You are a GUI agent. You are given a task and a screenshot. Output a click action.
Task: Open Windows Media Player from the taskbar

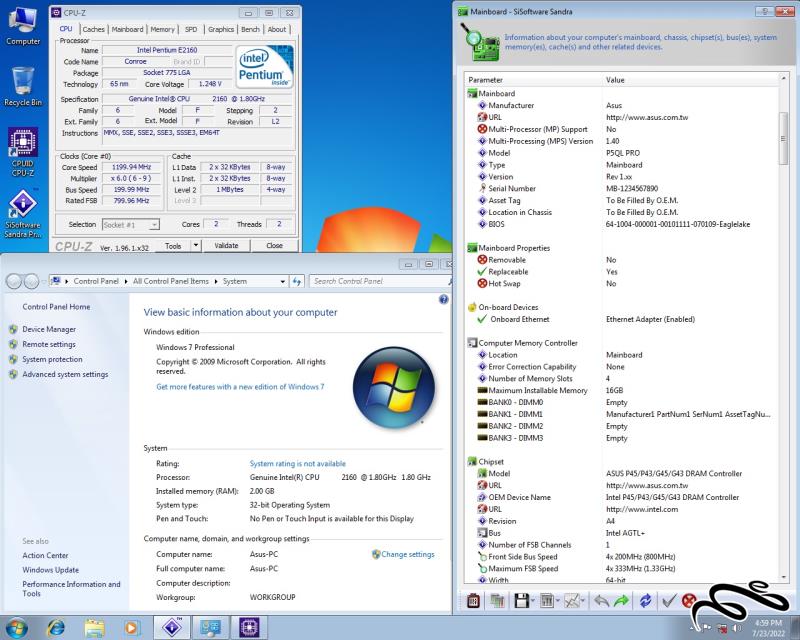pyautogui.click(x=131, y=627)
